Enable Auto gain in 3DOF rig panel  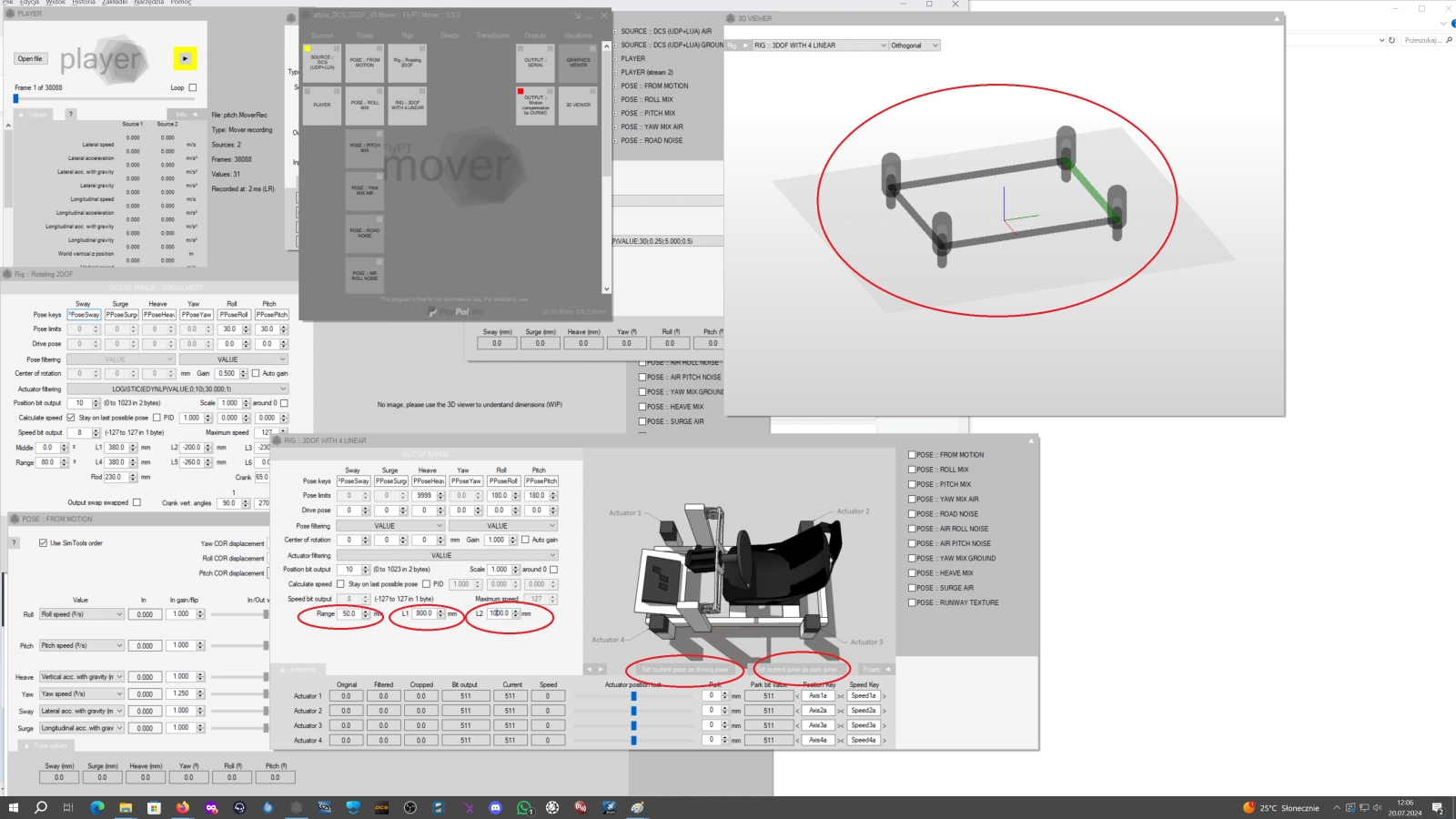525,540
